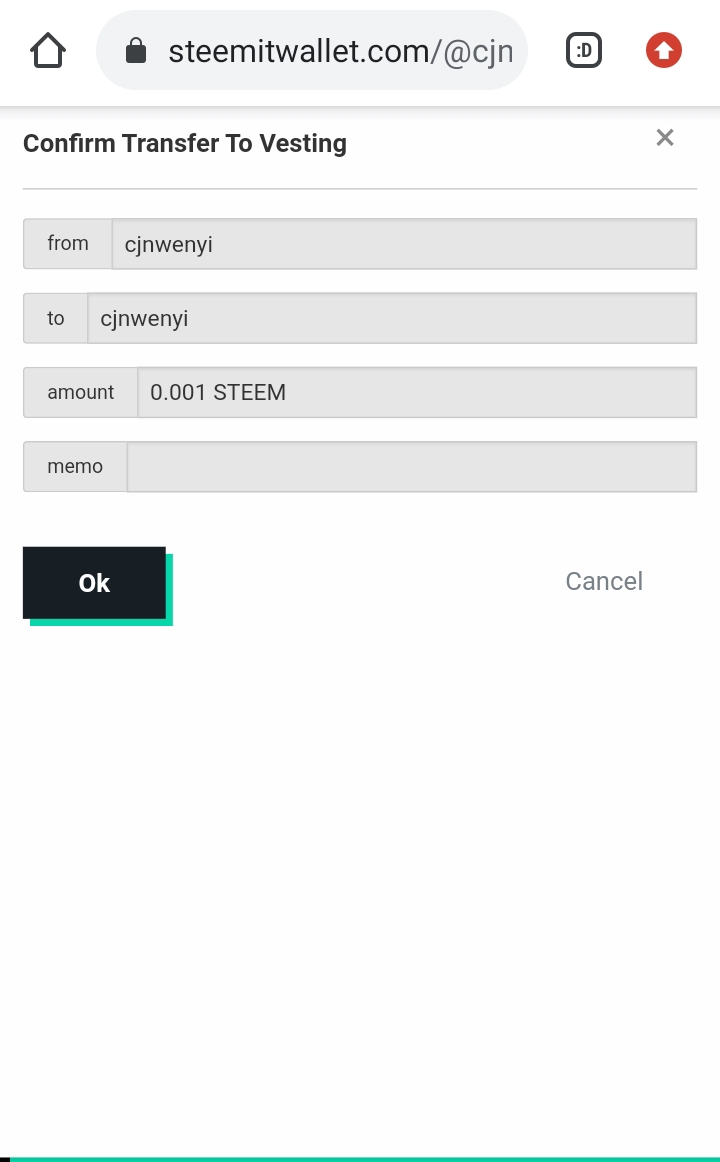Click the 'from' field label
The height and width of the screenshot is (1162, 720).
tap(68, 244)
